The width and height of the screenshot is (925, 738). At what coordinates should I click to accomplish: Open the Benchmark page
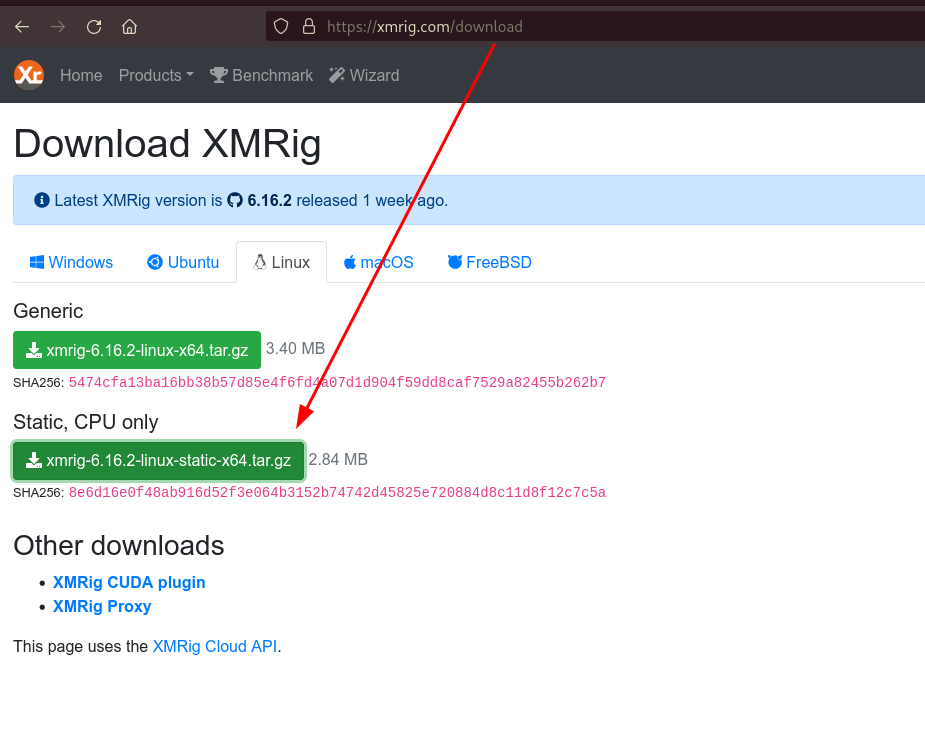[261, 76]
